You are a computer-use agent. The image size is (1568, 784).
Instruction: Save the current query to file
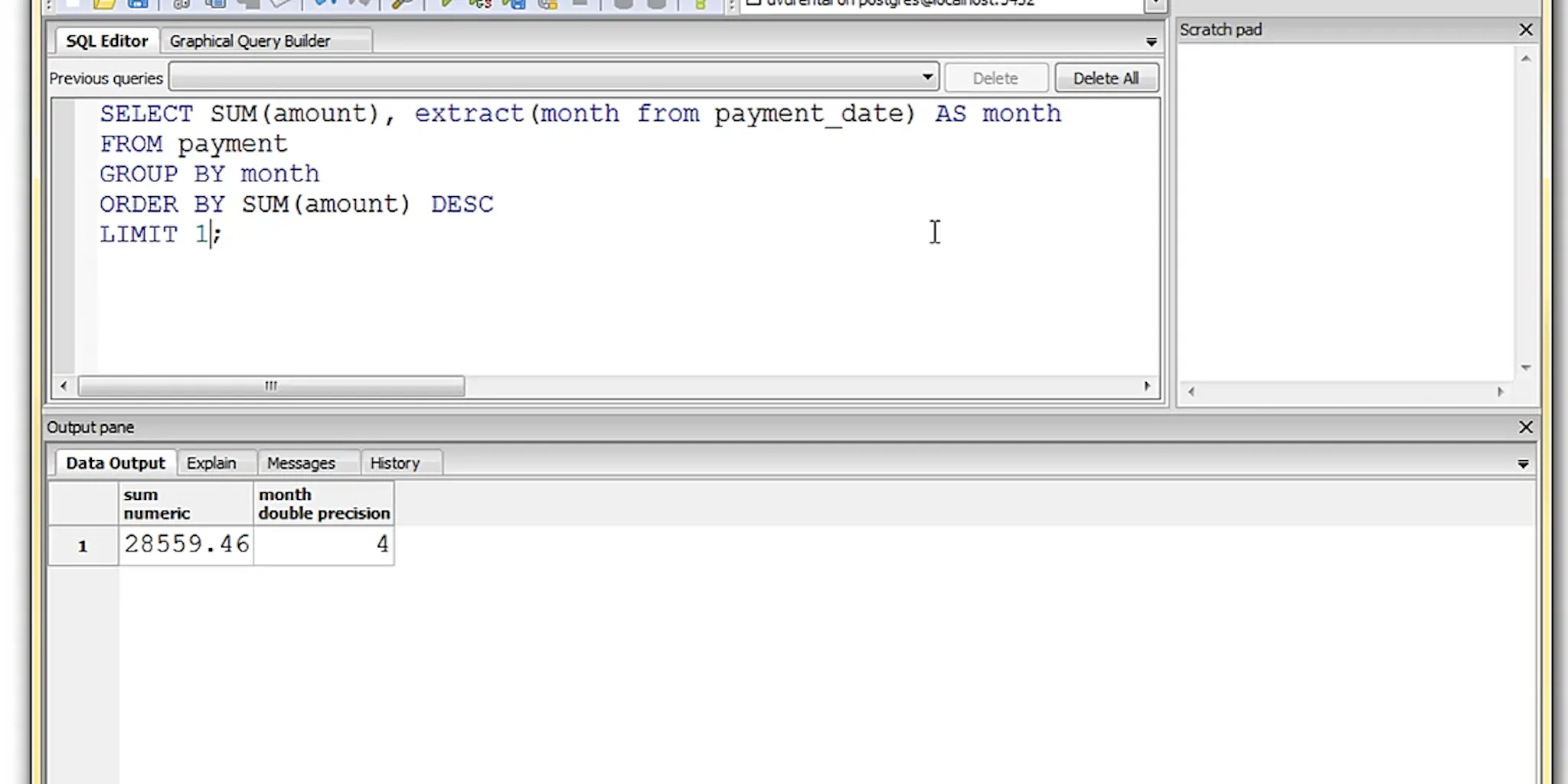click(x=139, y=5)
